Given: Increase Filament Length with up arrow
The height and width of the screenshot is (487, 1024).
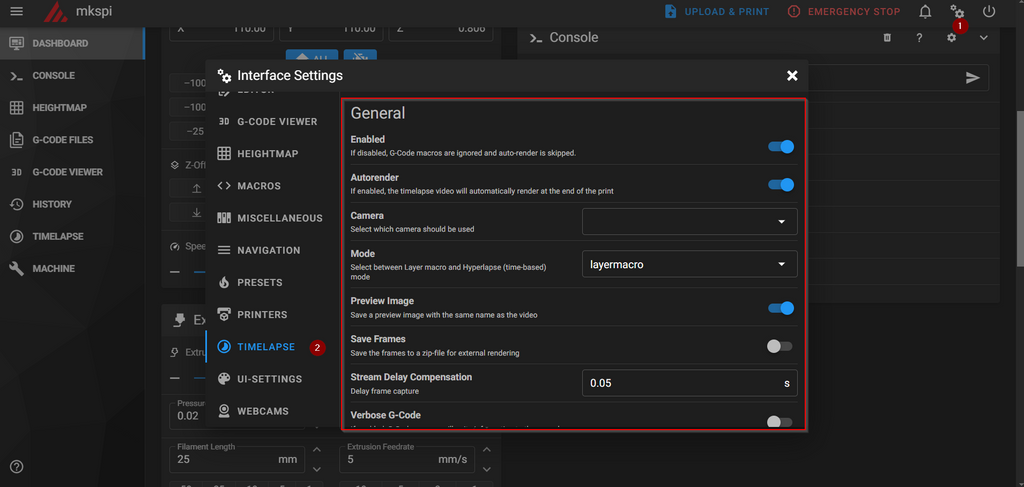Looking at the screenshot, I should click(317, 450).
